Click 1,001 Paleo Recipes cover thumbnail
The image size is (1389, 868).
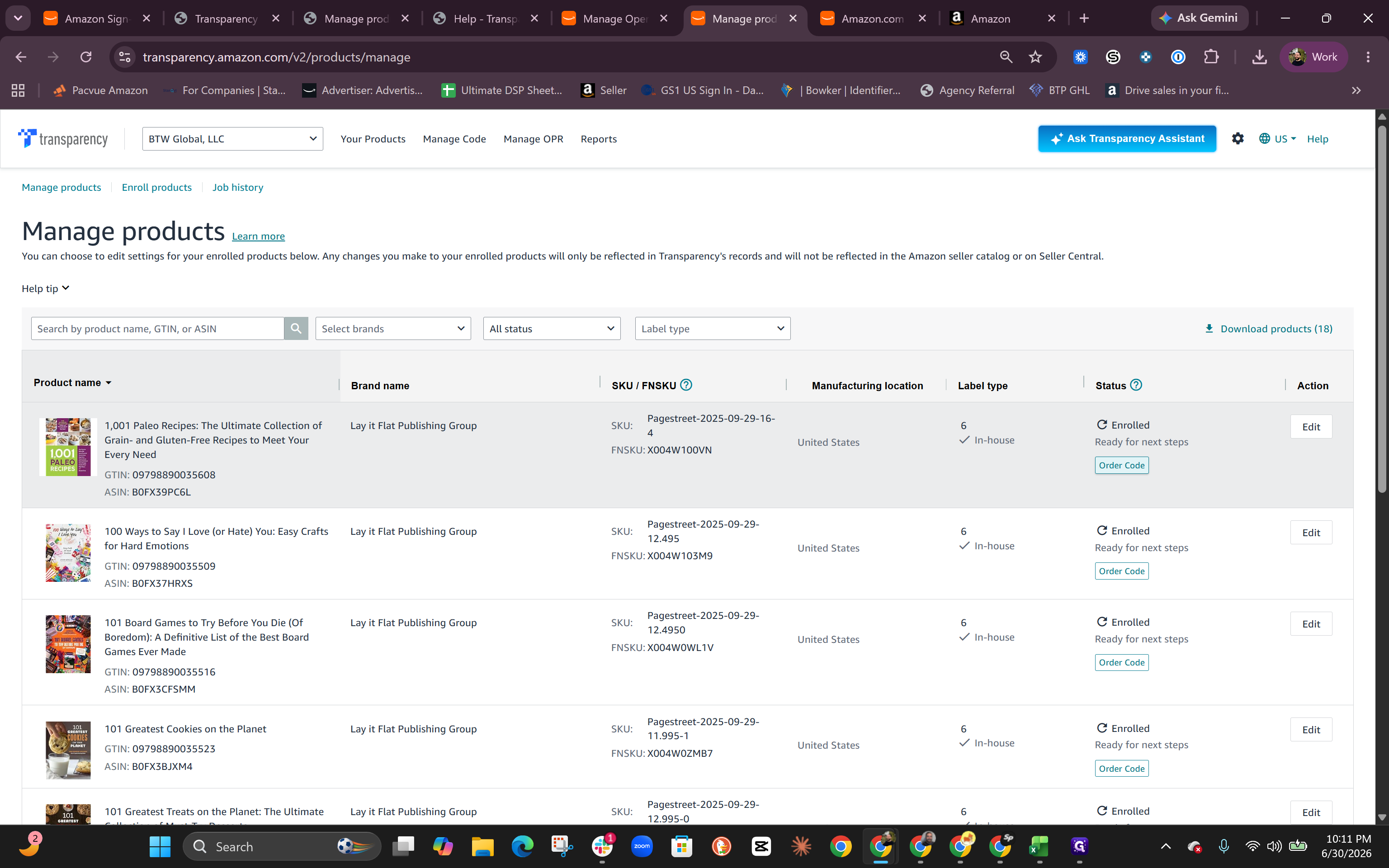pos(68,447)
